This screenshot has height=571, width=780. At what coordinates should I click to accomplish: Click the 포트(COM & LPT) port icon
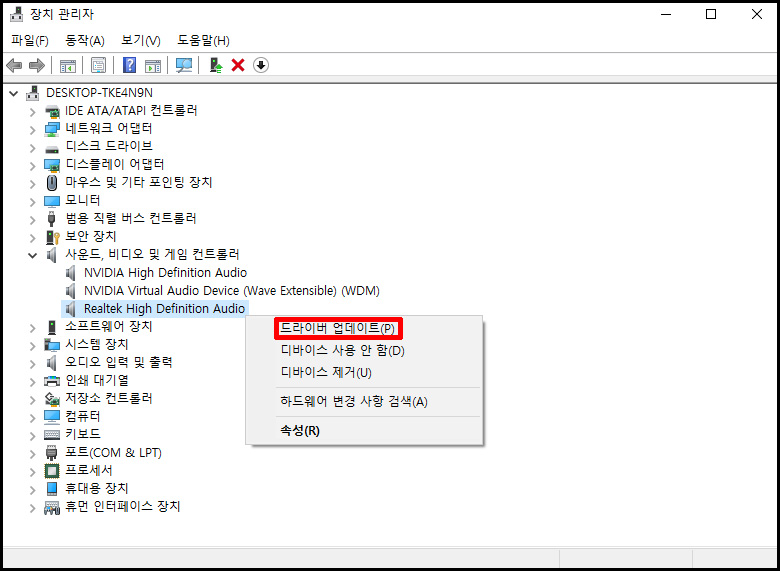(x=52, y=453)
